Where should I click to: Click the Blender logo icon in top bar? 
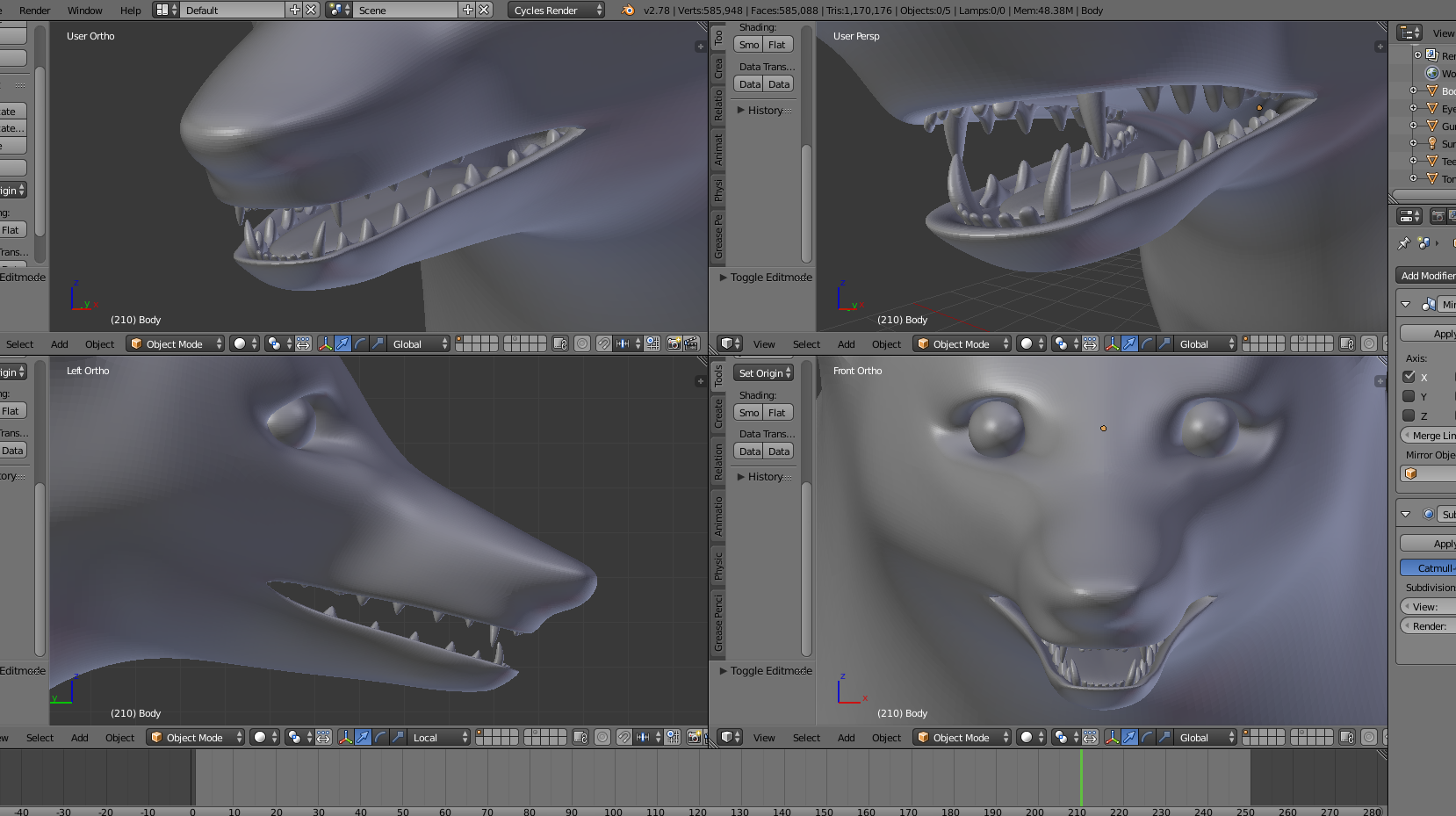click(x=627, y=11)
